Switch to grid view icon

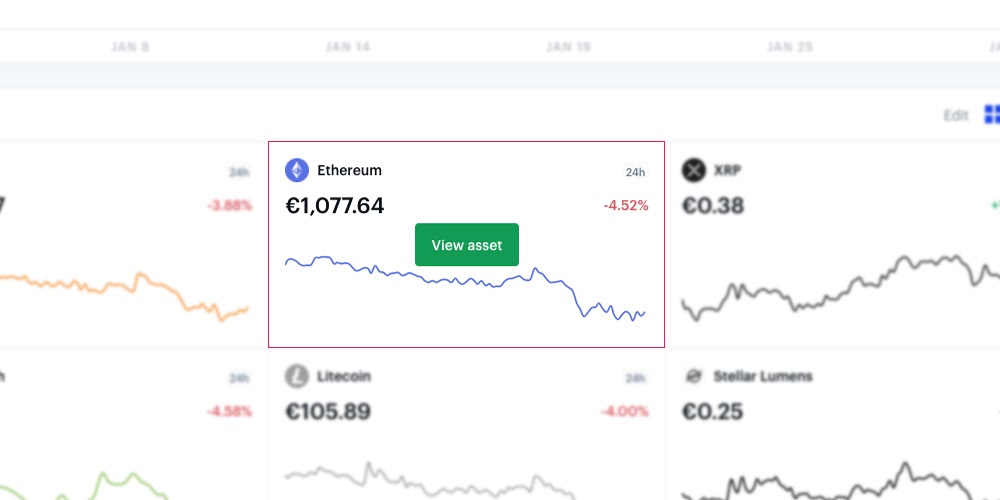(992, 115)
